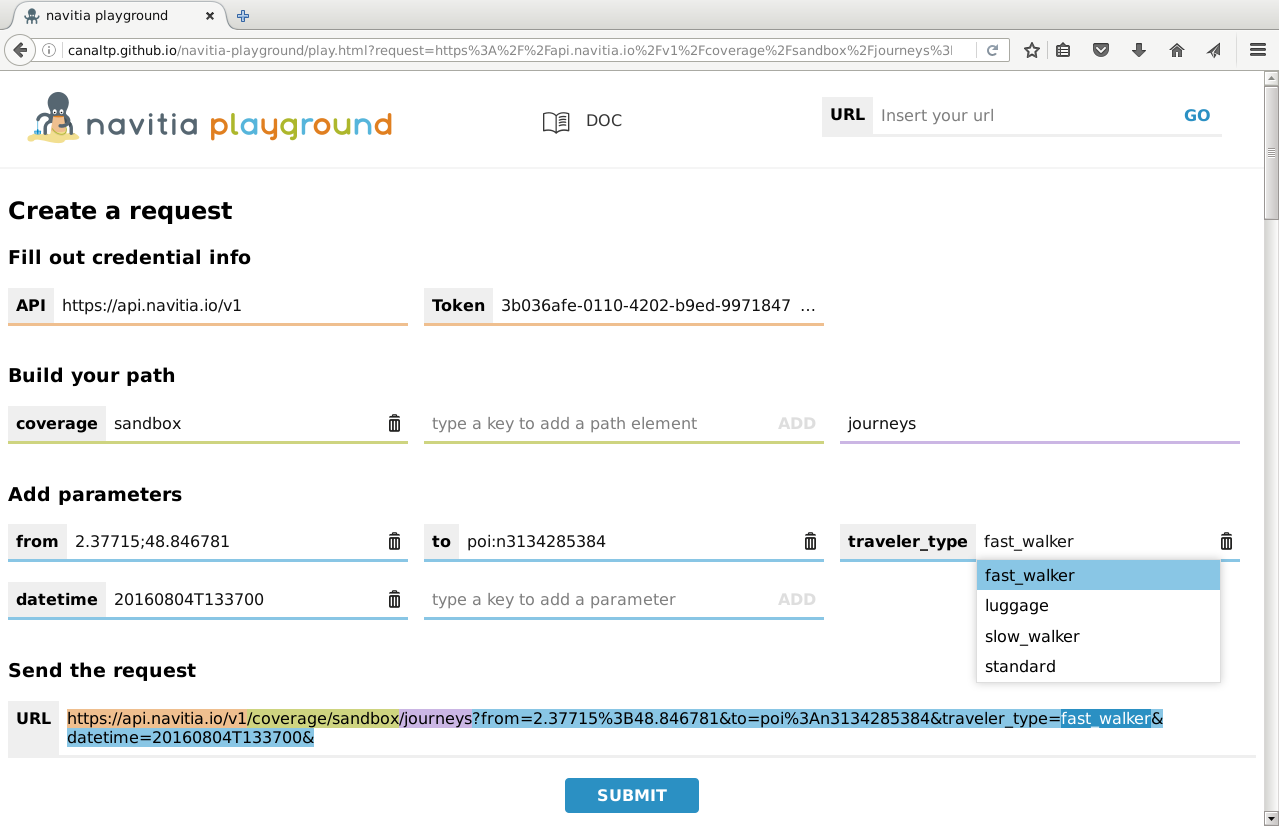This screenshot has height=826, width=1279.
Task: Click the navitia playground octopus logo
Action: click(54, 119)
